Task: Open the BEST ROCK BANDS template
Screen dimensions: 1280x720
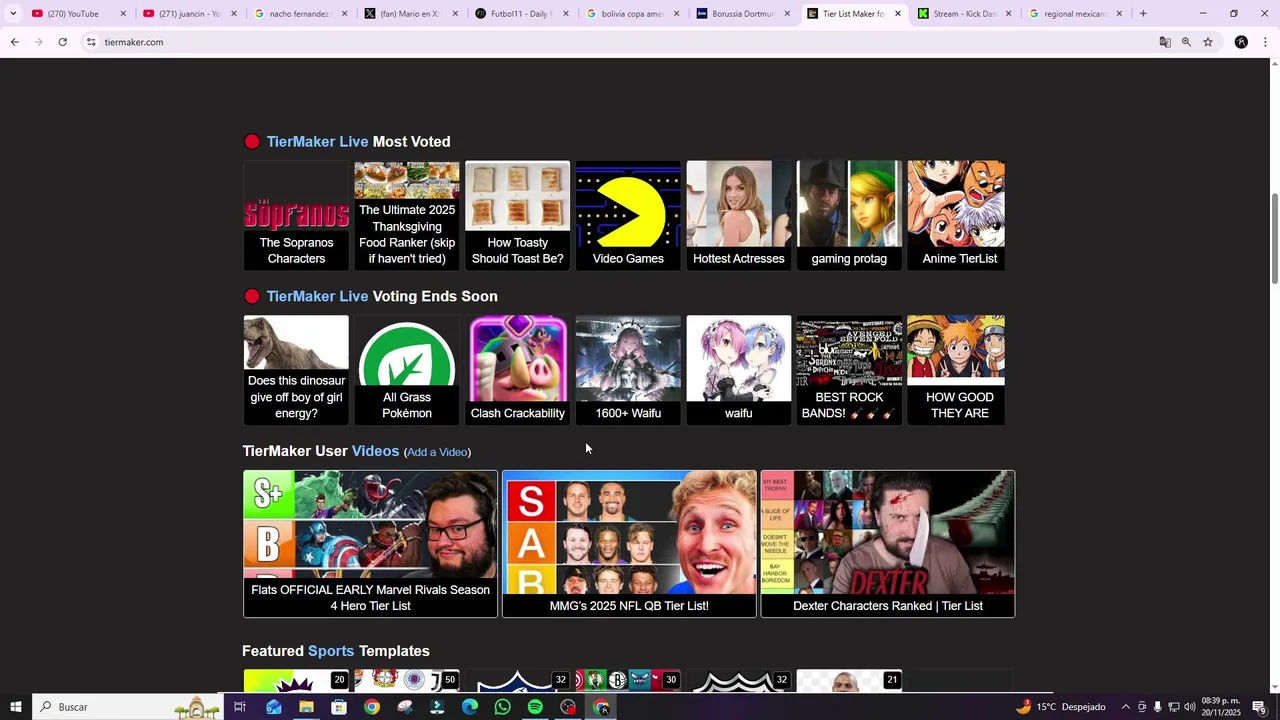Action: (x=849, y=370)
